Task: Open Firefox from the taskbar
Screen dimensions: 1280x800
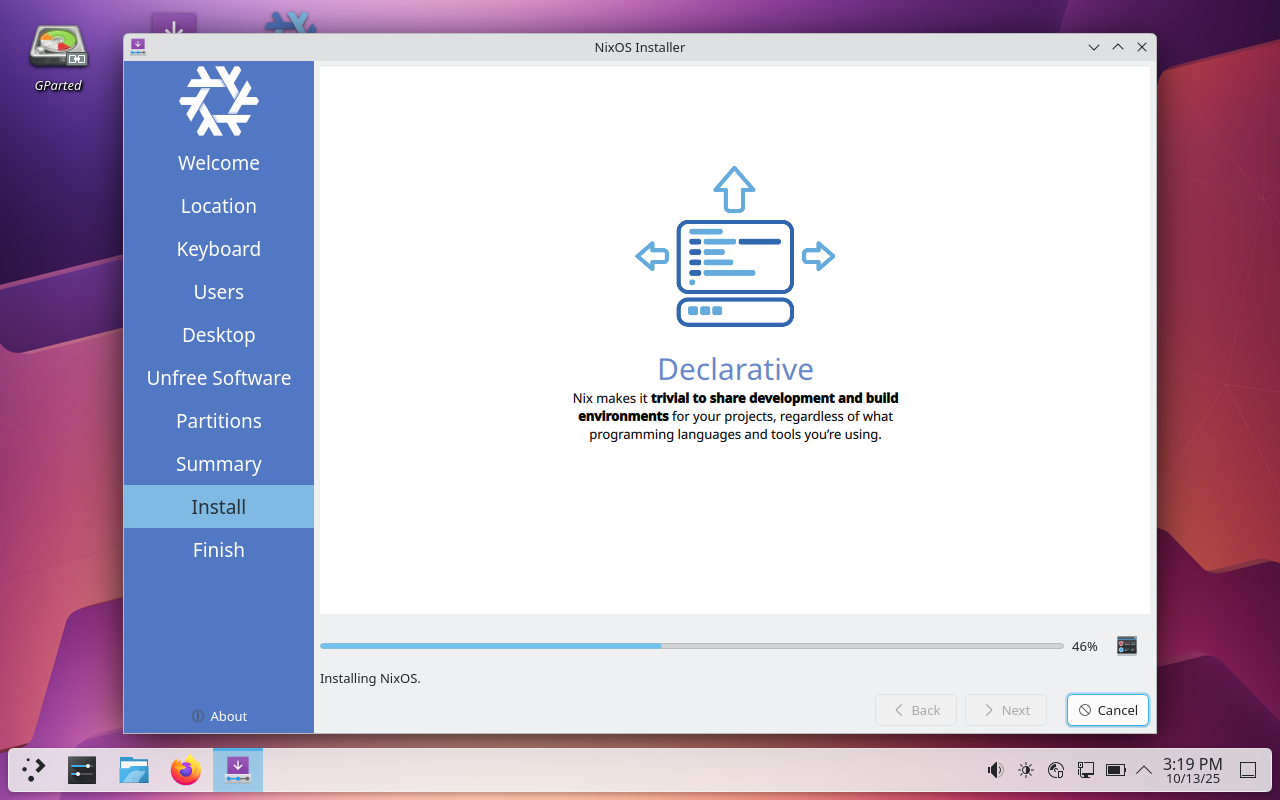Action: point(185,770)
